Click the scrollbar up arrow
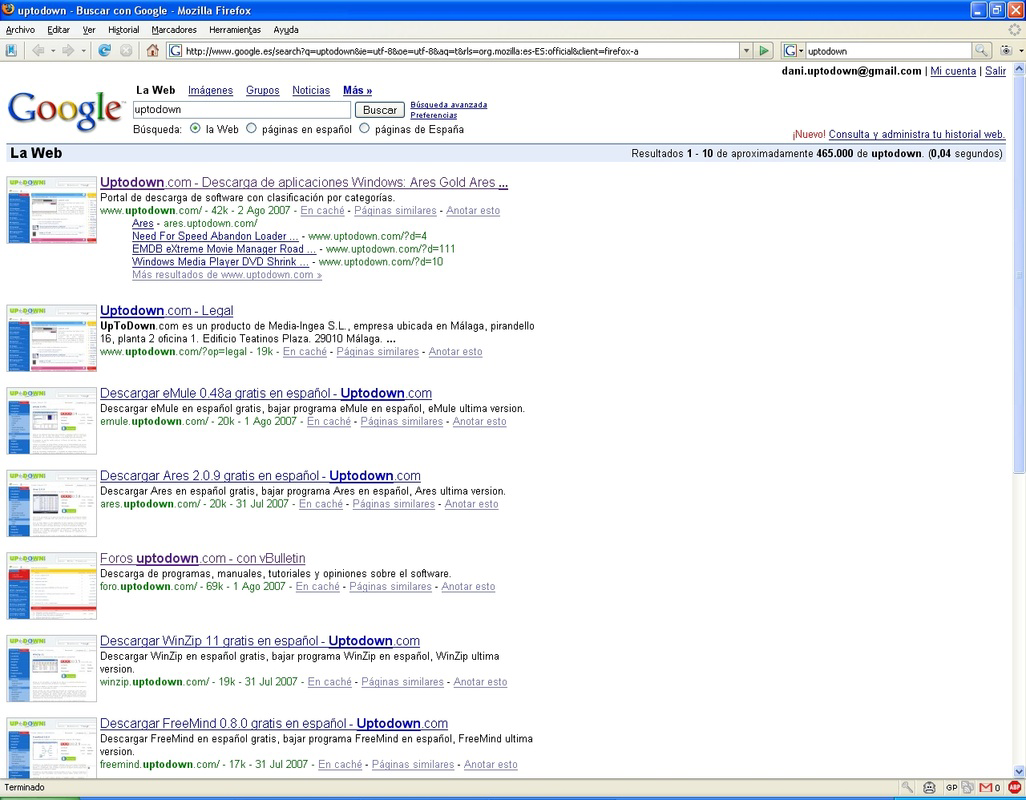Screen dimensions: 1026x800 pyautogui.click(x=1019, y=68)
